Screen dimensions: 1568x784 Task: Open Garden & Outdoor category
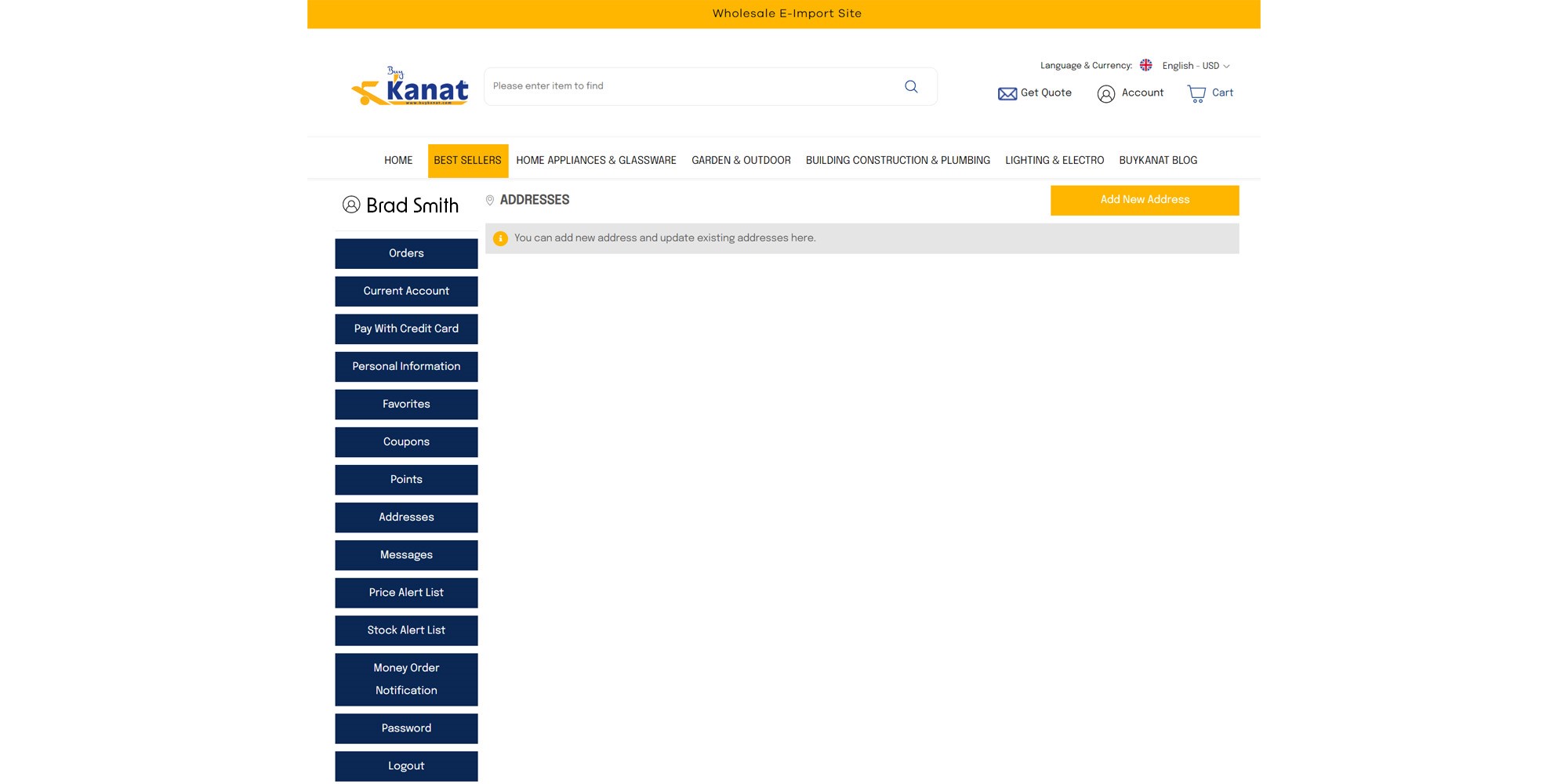pyautogui.click(x=741, y=161)
